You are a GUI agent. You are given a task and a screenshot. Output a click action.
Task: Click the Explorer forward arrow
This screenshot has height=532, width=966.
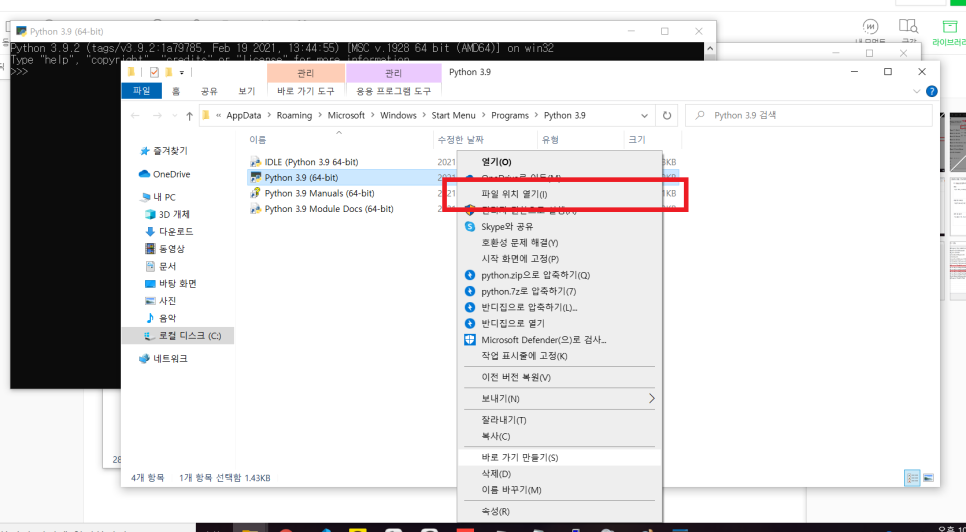coord(157,116)
